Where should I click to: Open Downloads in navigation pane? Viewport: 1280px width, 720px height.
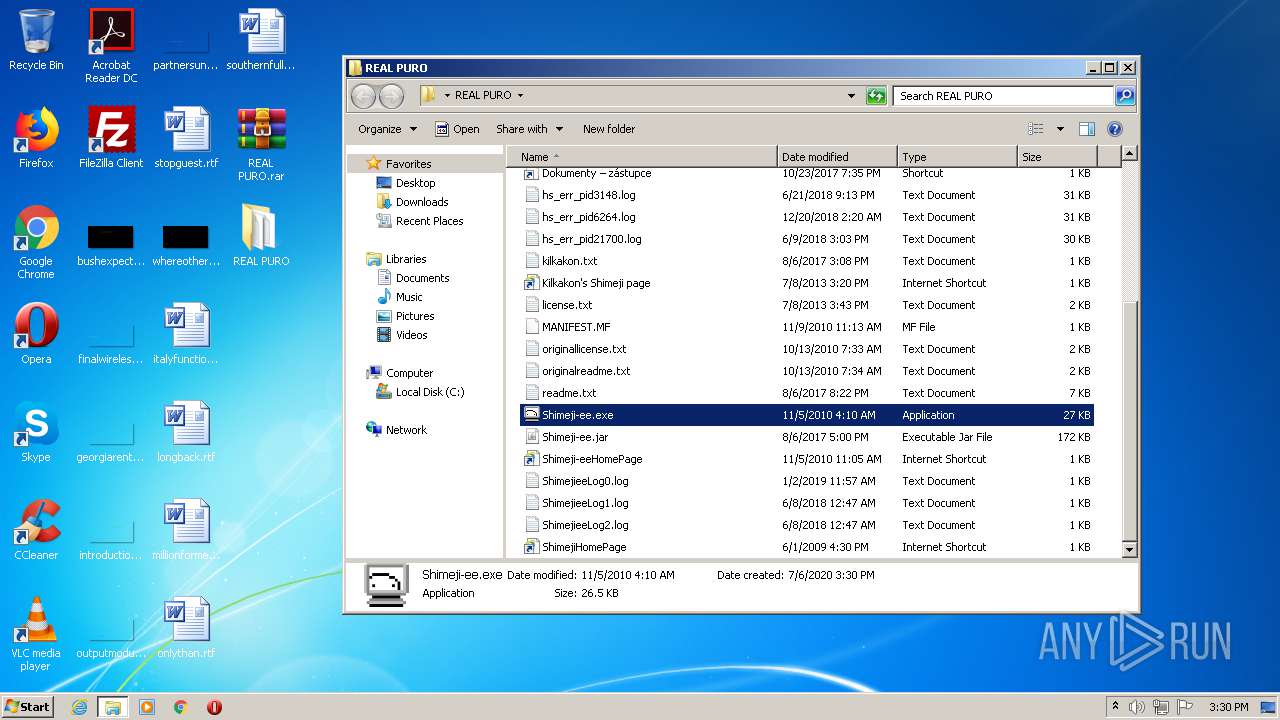point(421,202)
